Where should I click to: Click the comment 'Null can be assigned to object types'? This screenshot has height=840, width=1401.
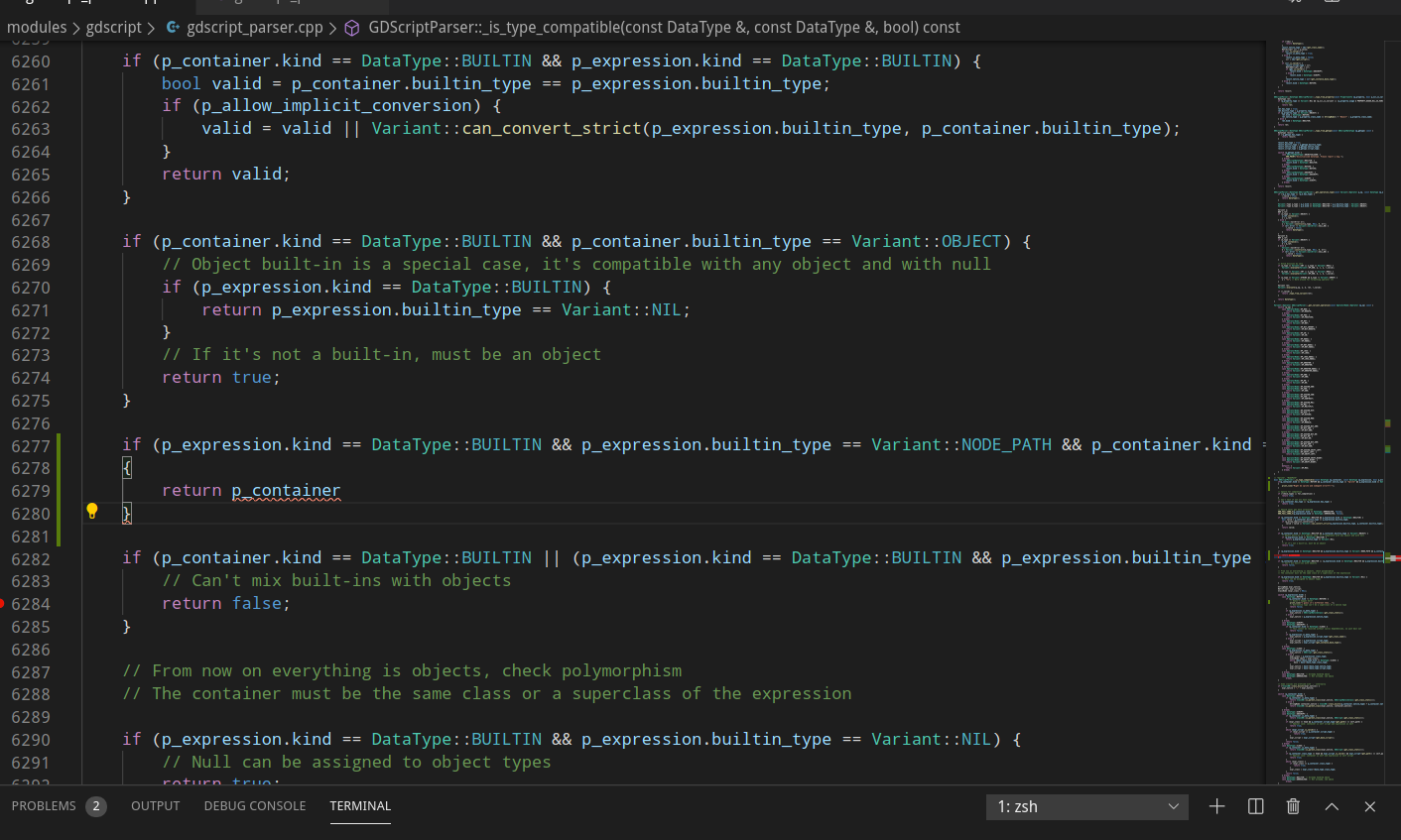(x=356, y=762)
